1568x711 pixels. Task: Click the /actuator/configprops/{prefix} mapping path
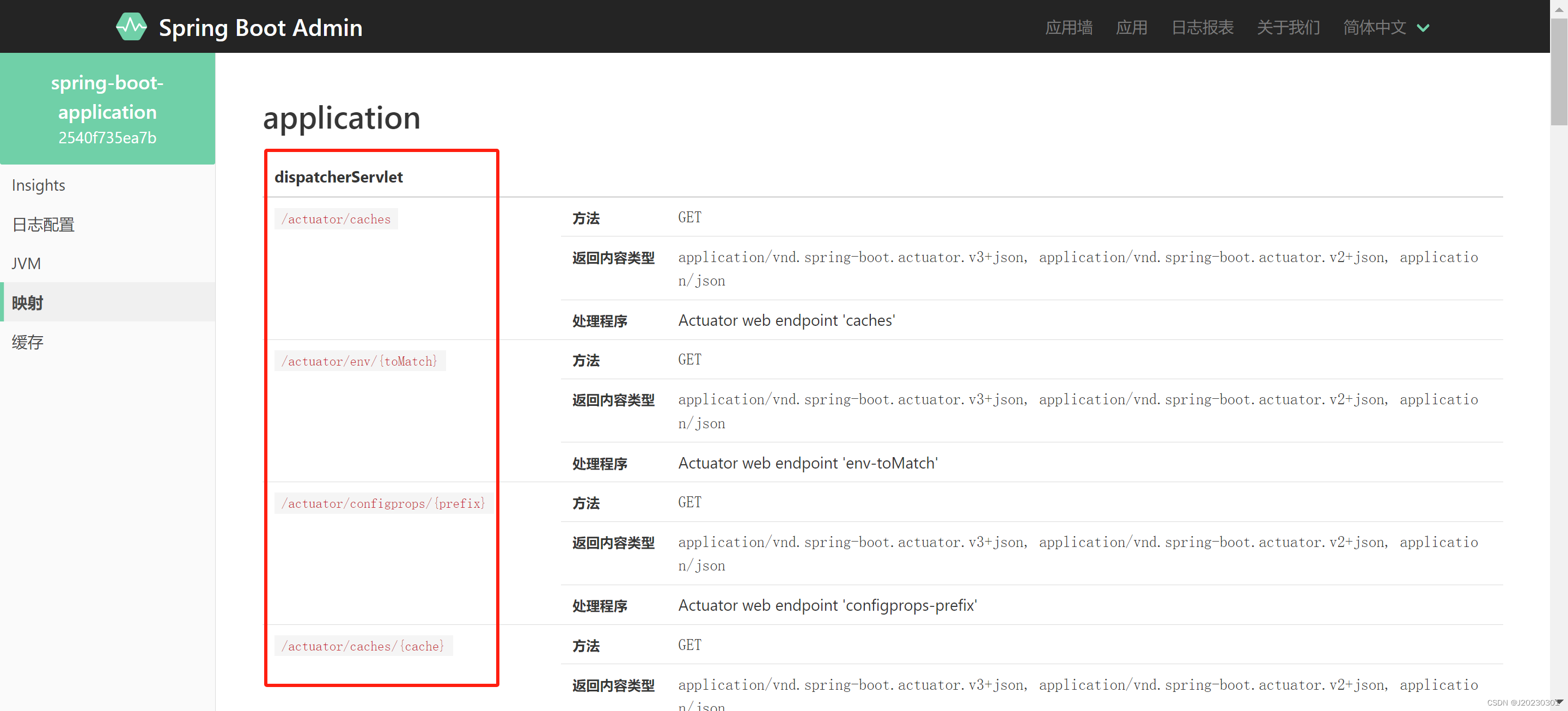coord(383,503)
